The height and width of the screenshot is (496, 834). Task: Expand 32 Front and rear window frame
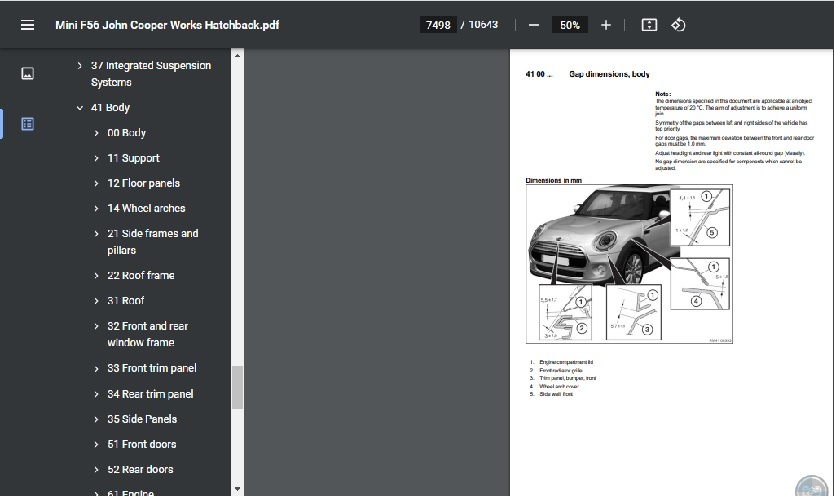[x=96, y=326]
